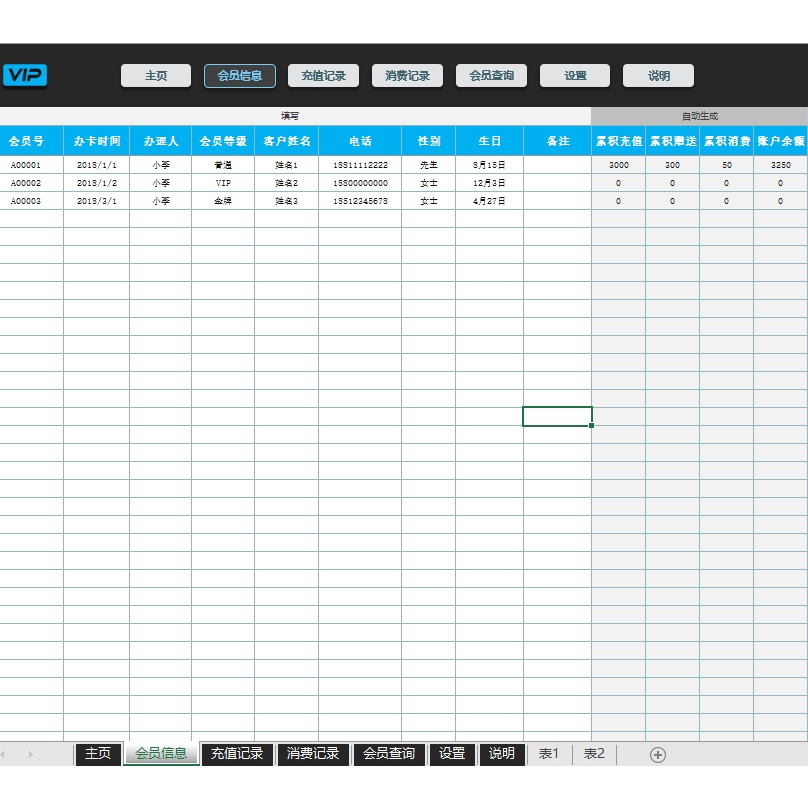Click the VIP logo icon
Screen dimensions: 808x808
tap(24, 76)
